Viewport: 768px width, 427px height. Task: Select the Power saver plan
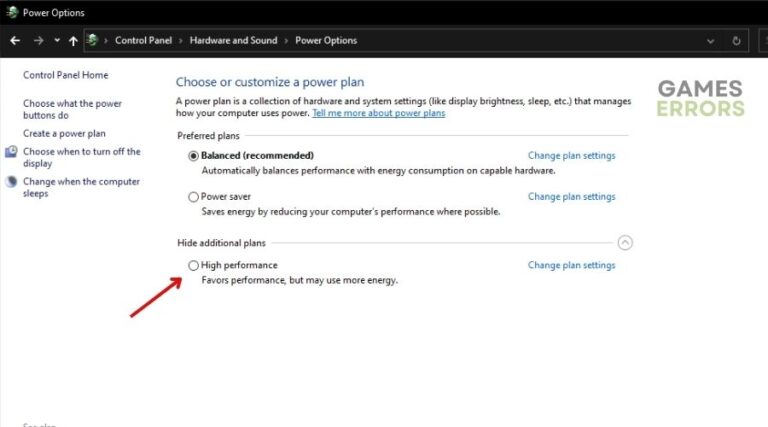pyautogui.click(x=194, y=197)
